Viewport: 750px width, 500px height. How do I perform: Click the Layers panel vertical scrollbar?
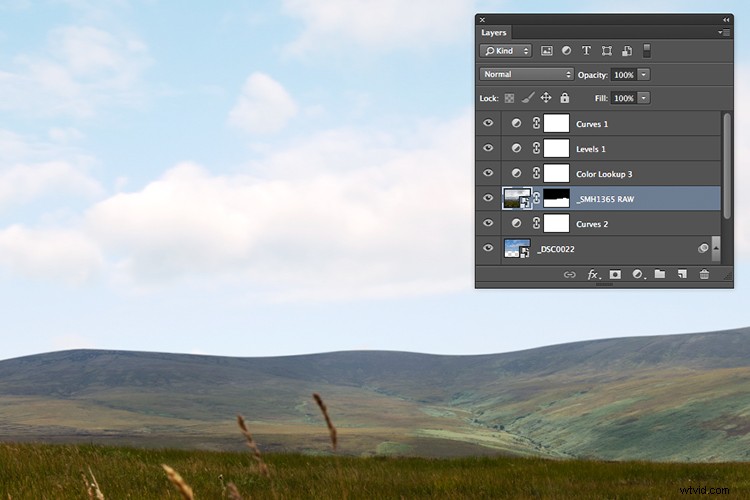[x=727, y=166]
